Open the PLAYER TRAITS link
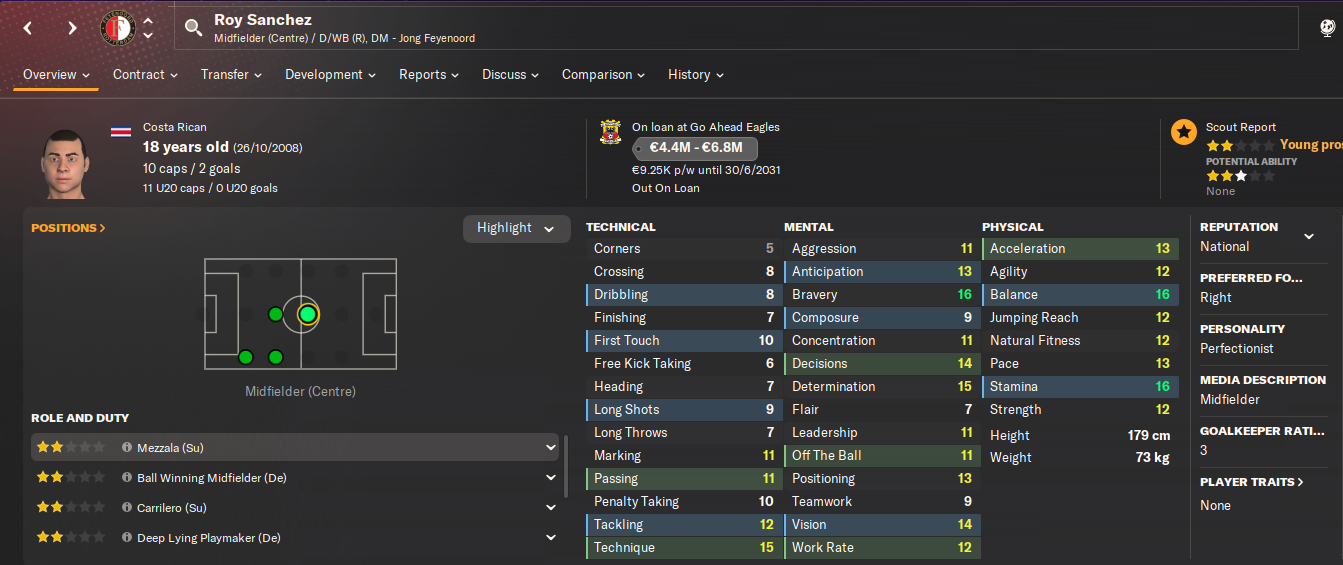Image resolution: width=1343 pixels, height=565 pixels. pyautogui.click(x=1252, y=482)
